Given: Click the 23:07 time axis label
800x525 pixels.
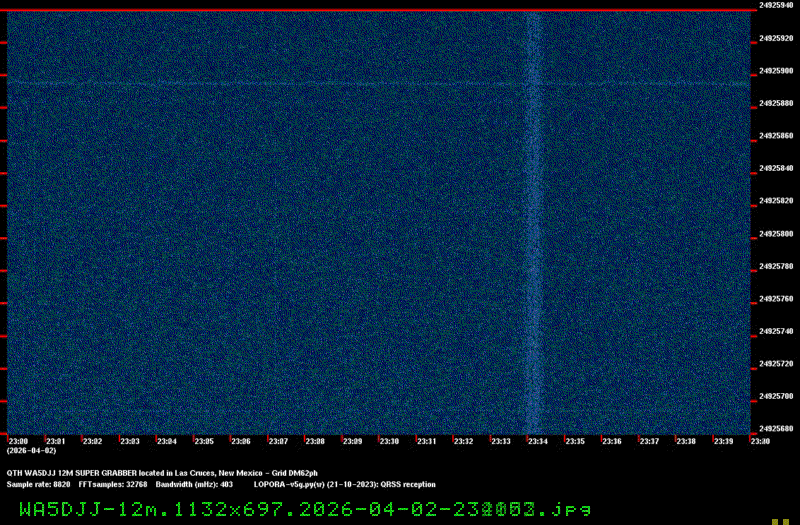Looking at the screenshot, I should (278, 441).
